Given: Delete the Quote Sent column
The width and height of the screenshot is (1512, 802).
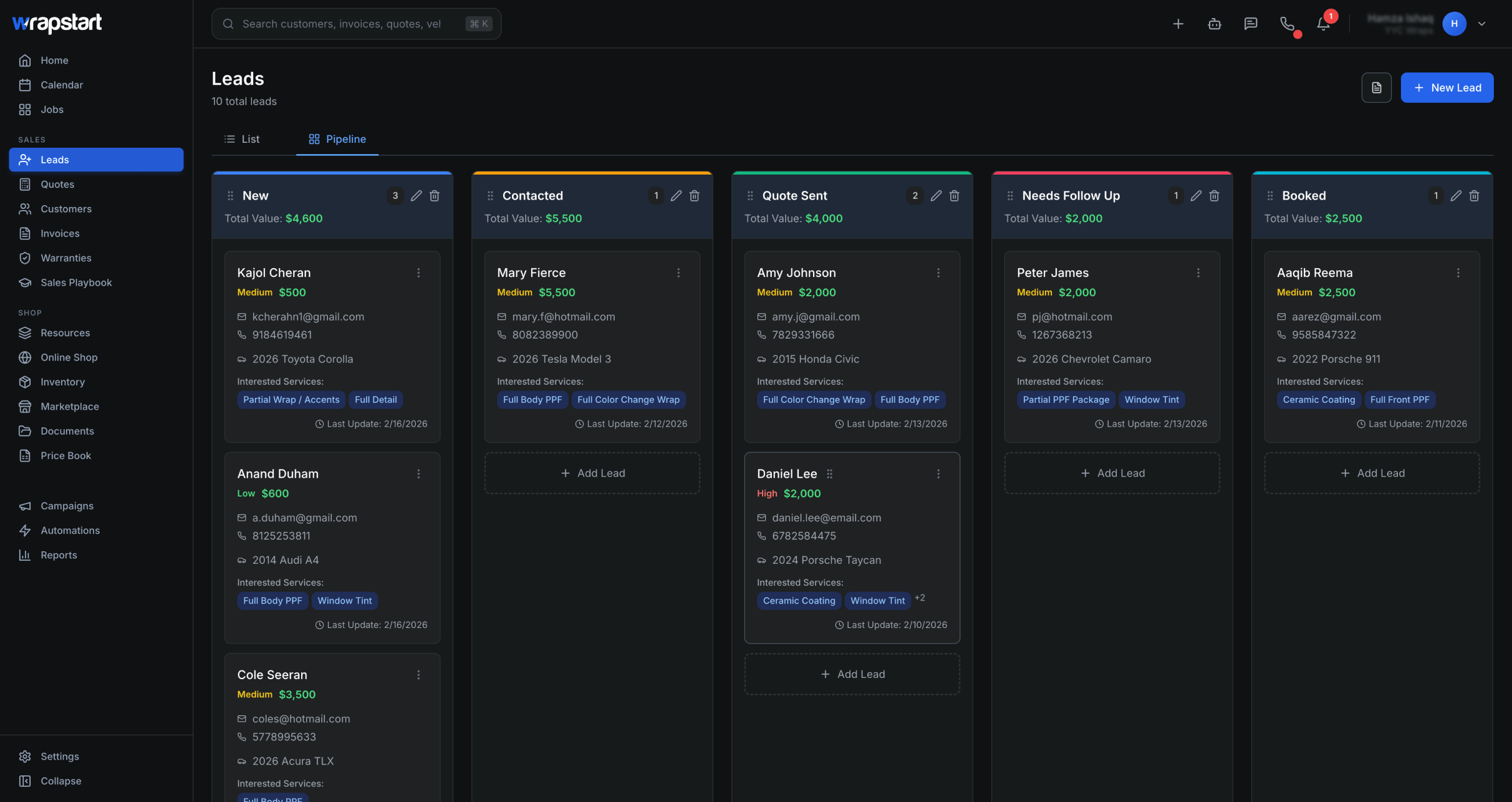Looking at the screenshot, I should pyautogui.click(x=954, y=196).
